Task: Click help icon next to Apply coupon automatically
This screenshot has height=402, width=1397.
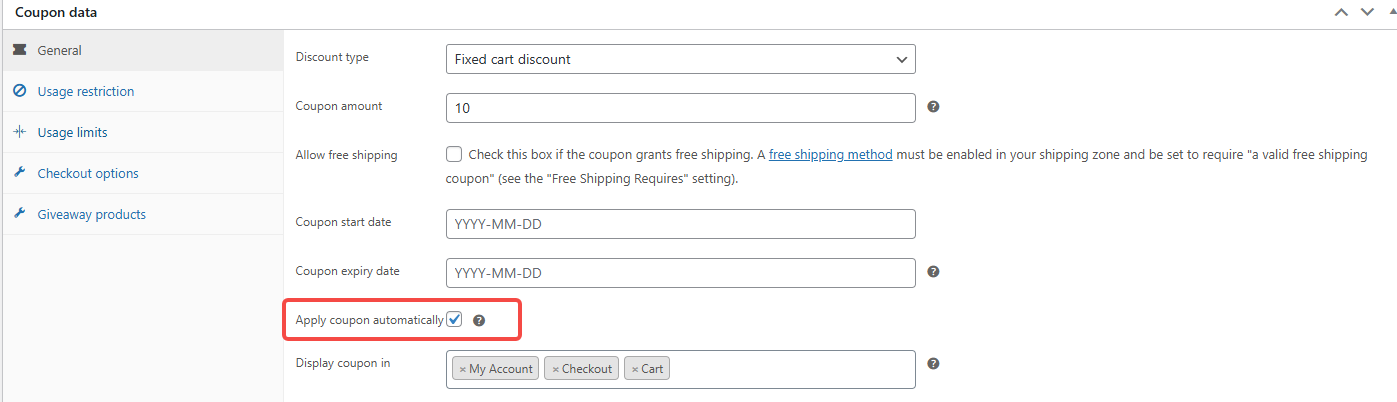Action: (x=479, y=321)
